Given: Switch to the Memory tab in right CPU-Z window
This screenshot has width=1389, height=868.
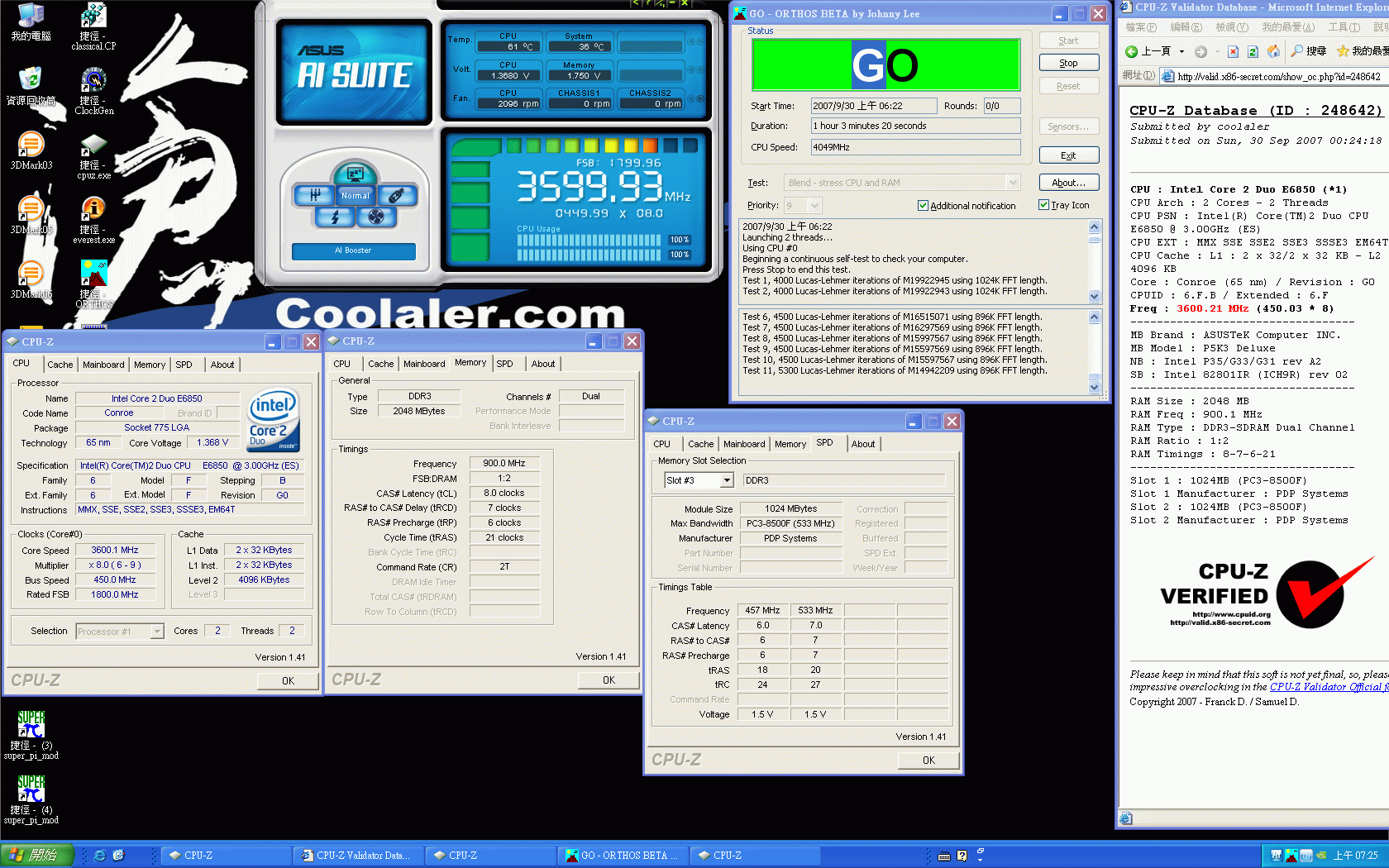Looking at the screenshot, I should 790,444.
